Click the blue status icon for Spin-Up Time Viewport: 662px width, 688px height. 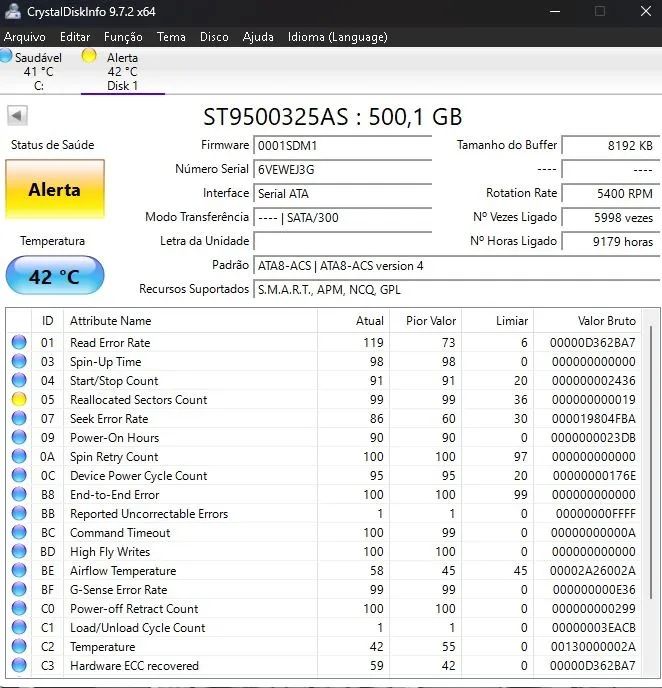(x=19, y=361)
